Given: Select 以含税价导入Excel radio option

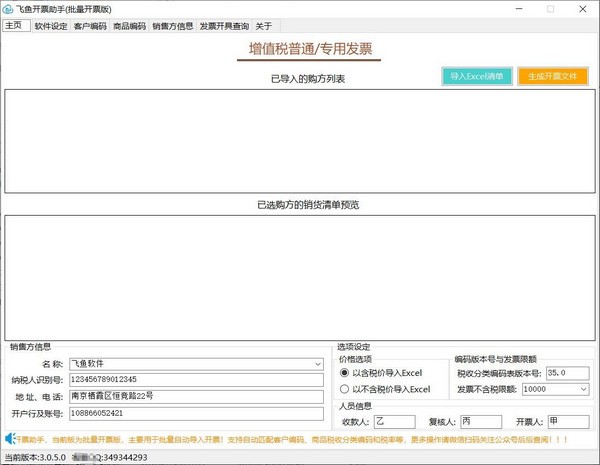Looking at the screenshot, I should tap(345, 373).
